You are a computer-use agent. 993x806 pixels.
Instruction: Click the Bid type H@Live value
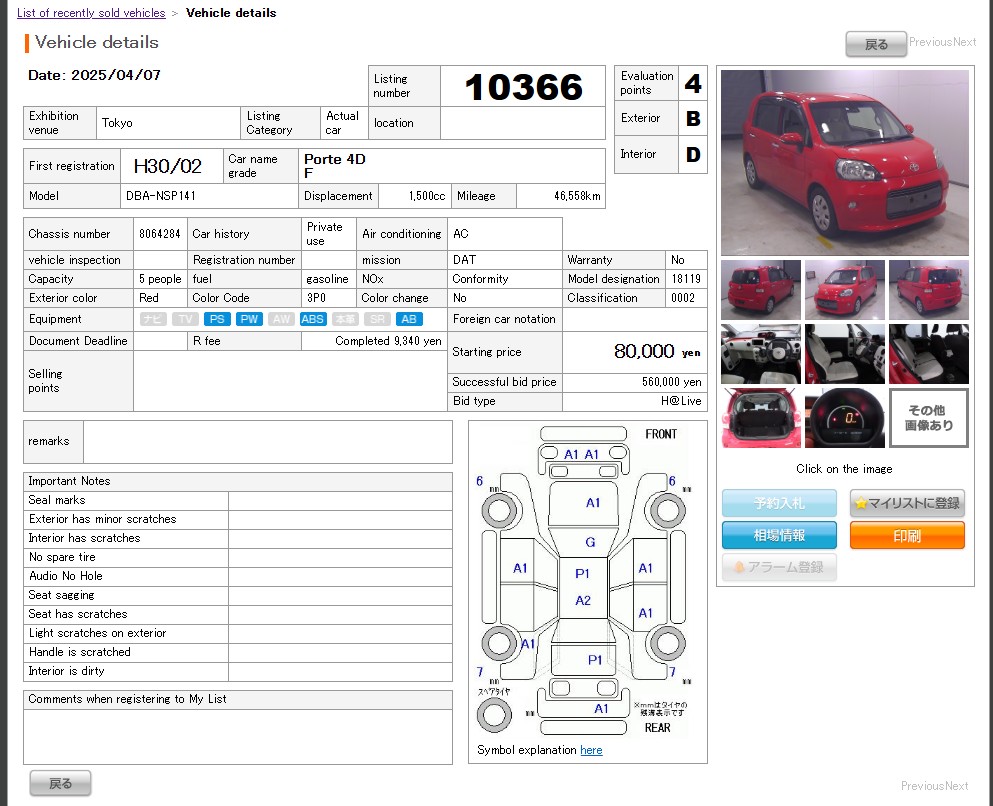point(681,401)
